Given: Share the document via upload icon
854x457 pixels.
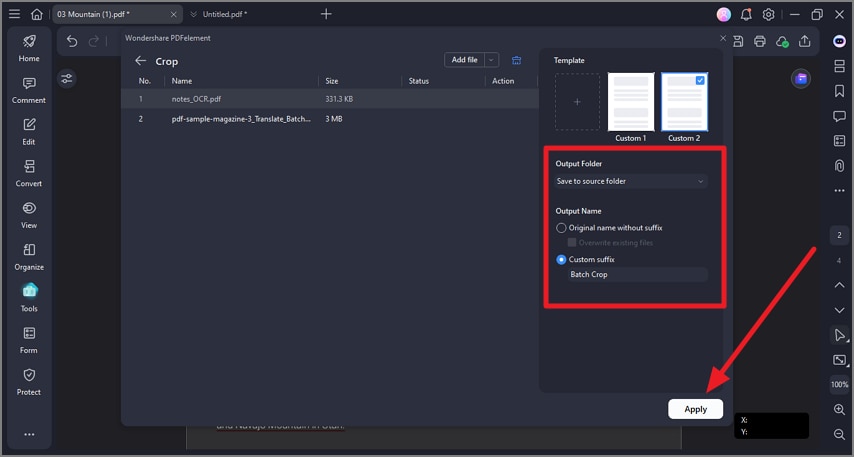Looking at the screenshot, I should click(x=805, y=41).
